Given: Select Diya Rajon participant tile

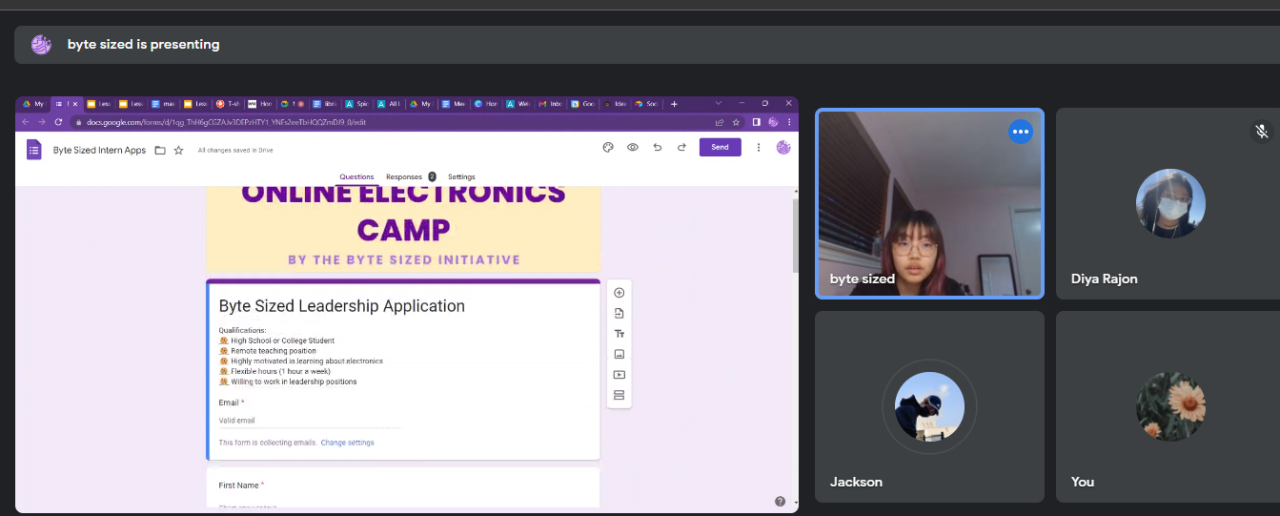Looking at the screenshot, I should [x=1168, y=204].
